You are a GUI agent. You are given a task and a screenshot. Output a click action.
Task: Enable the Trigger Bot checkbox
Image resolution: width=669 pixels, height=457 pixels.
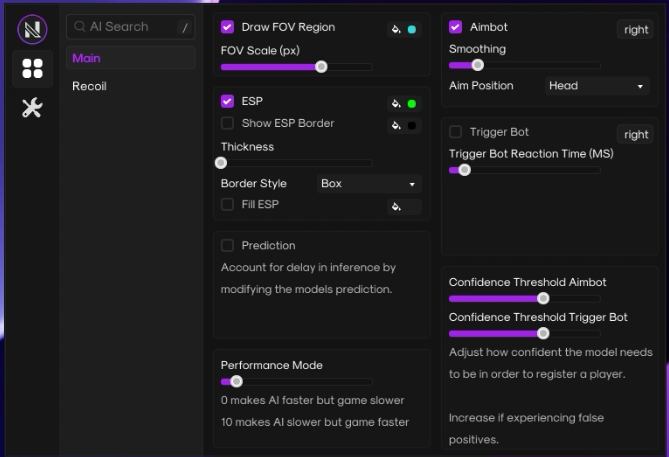pos(455,132)
